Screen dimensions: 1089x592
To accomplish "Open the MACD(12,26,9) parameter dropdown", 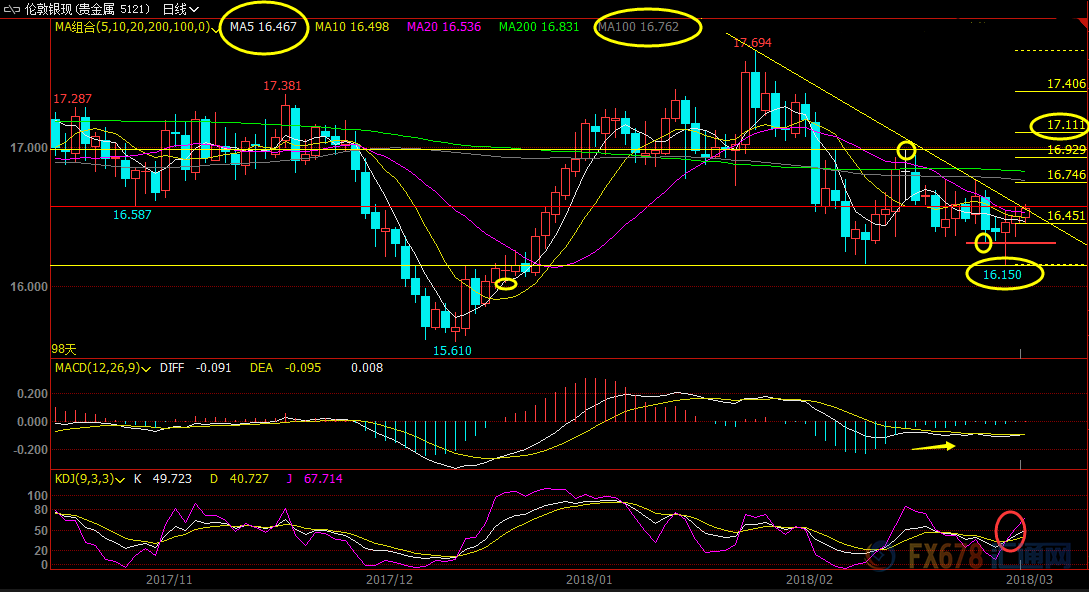I will 148,368.
